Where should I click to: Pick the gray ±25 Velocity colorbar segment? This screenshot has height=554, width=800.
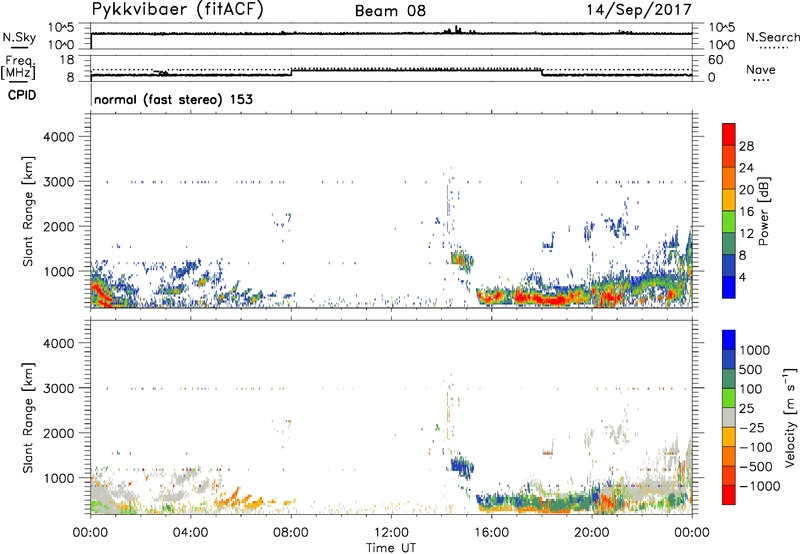[x=729, y=417]
